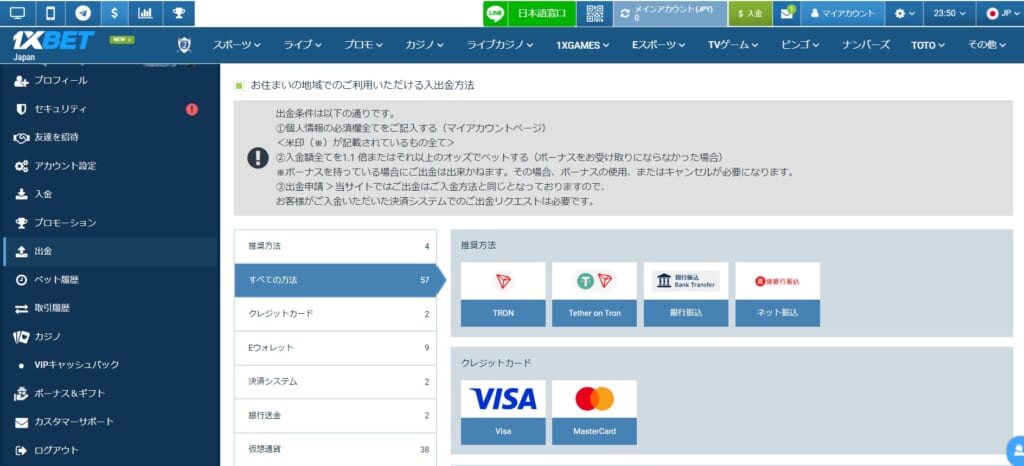
Task: Select the クレジットカード category tab
Action: pyautogui.click(x=335, y=314)
